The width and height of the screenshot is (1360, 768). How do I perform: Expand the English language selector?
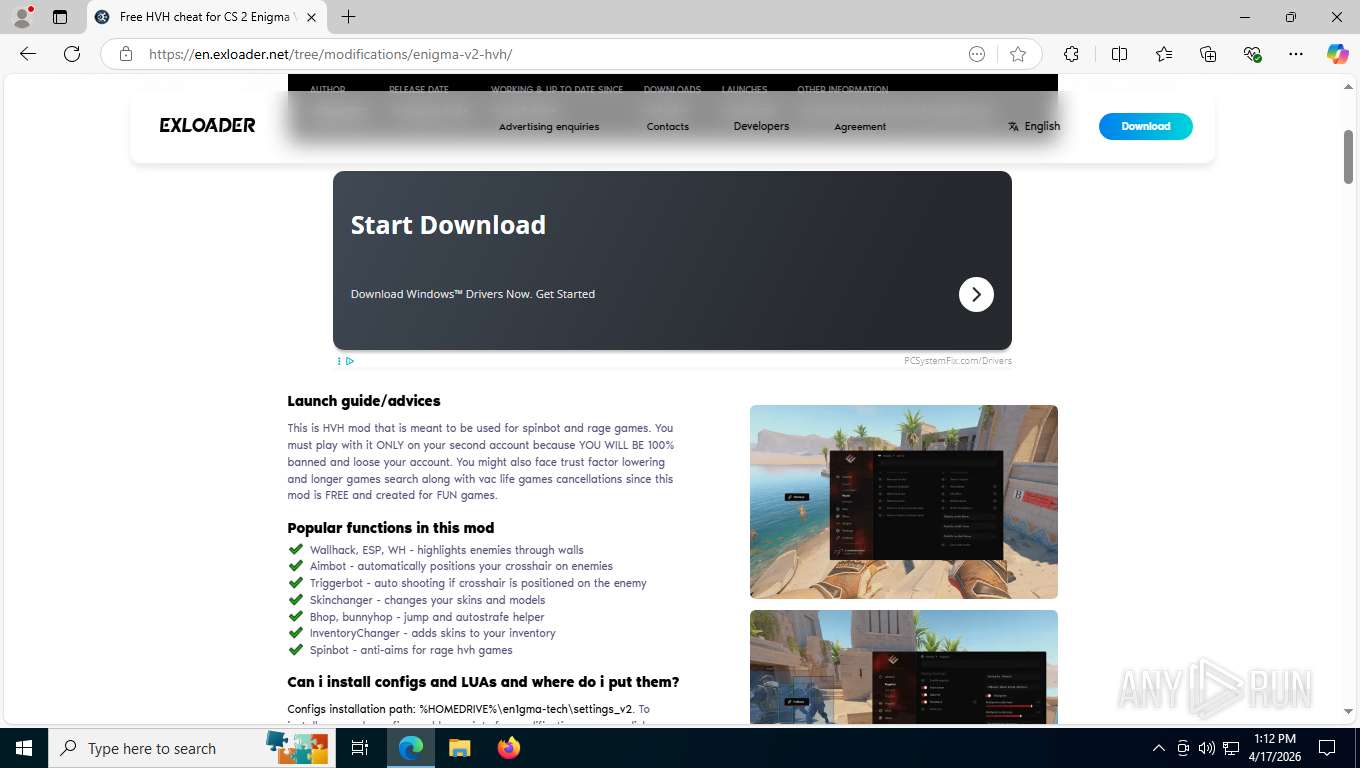[1034, 126]
